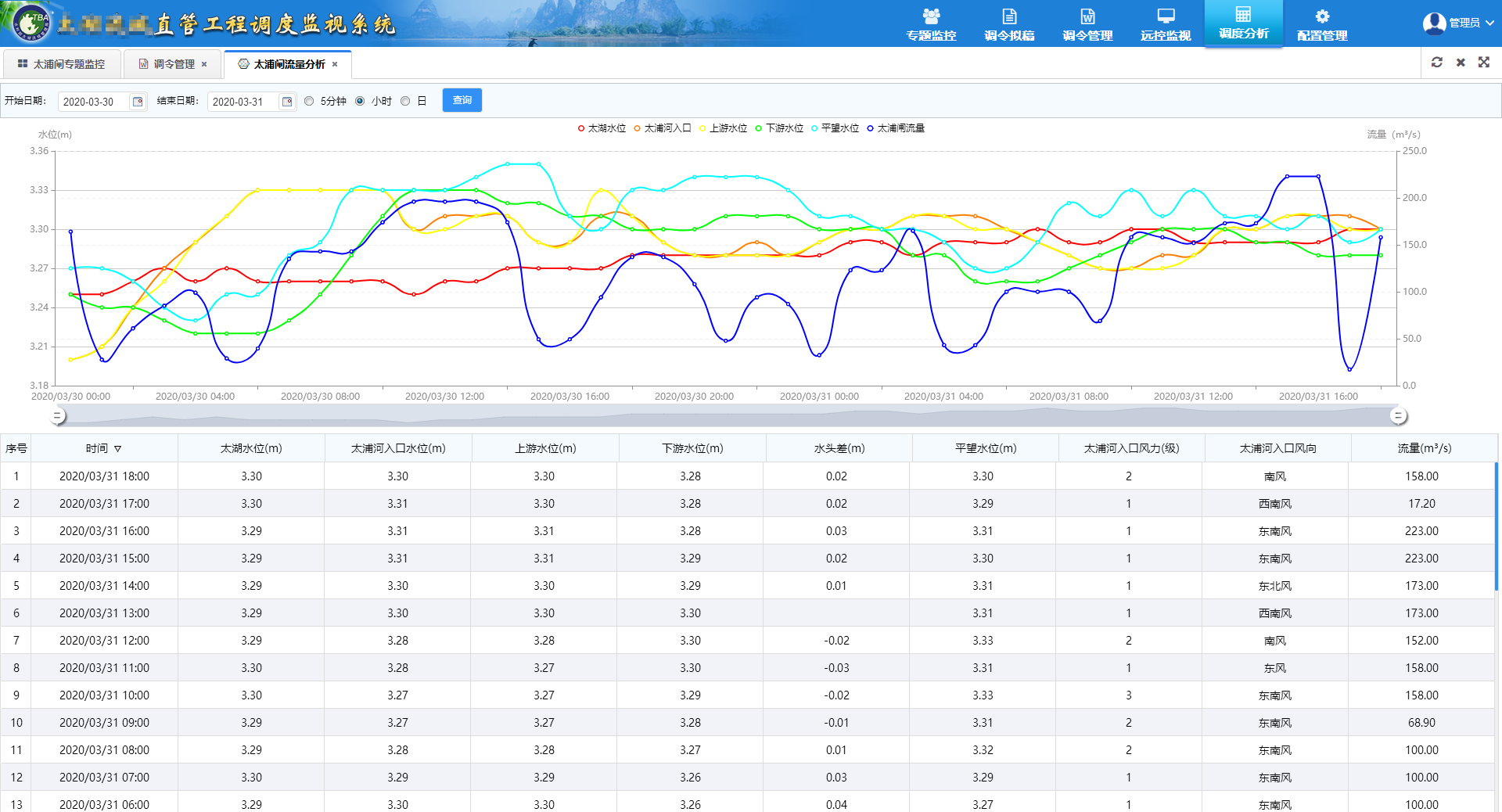Toggle 太浦闸流量 series in chart legend
This screenshot has height=812, width=1502.
coord(895,128)
